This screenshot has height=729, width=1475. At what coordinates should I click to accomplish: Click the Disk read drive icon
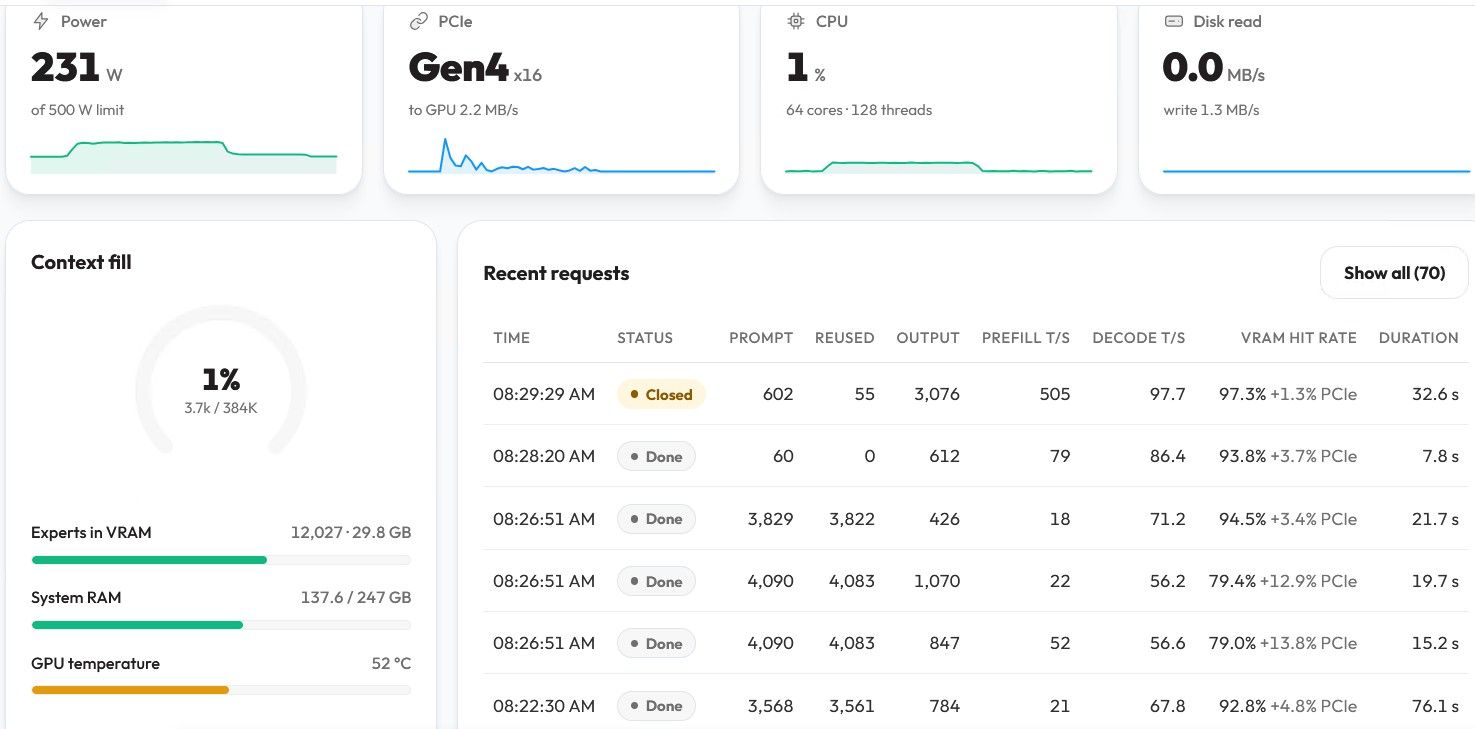[x=1174, y=21]
